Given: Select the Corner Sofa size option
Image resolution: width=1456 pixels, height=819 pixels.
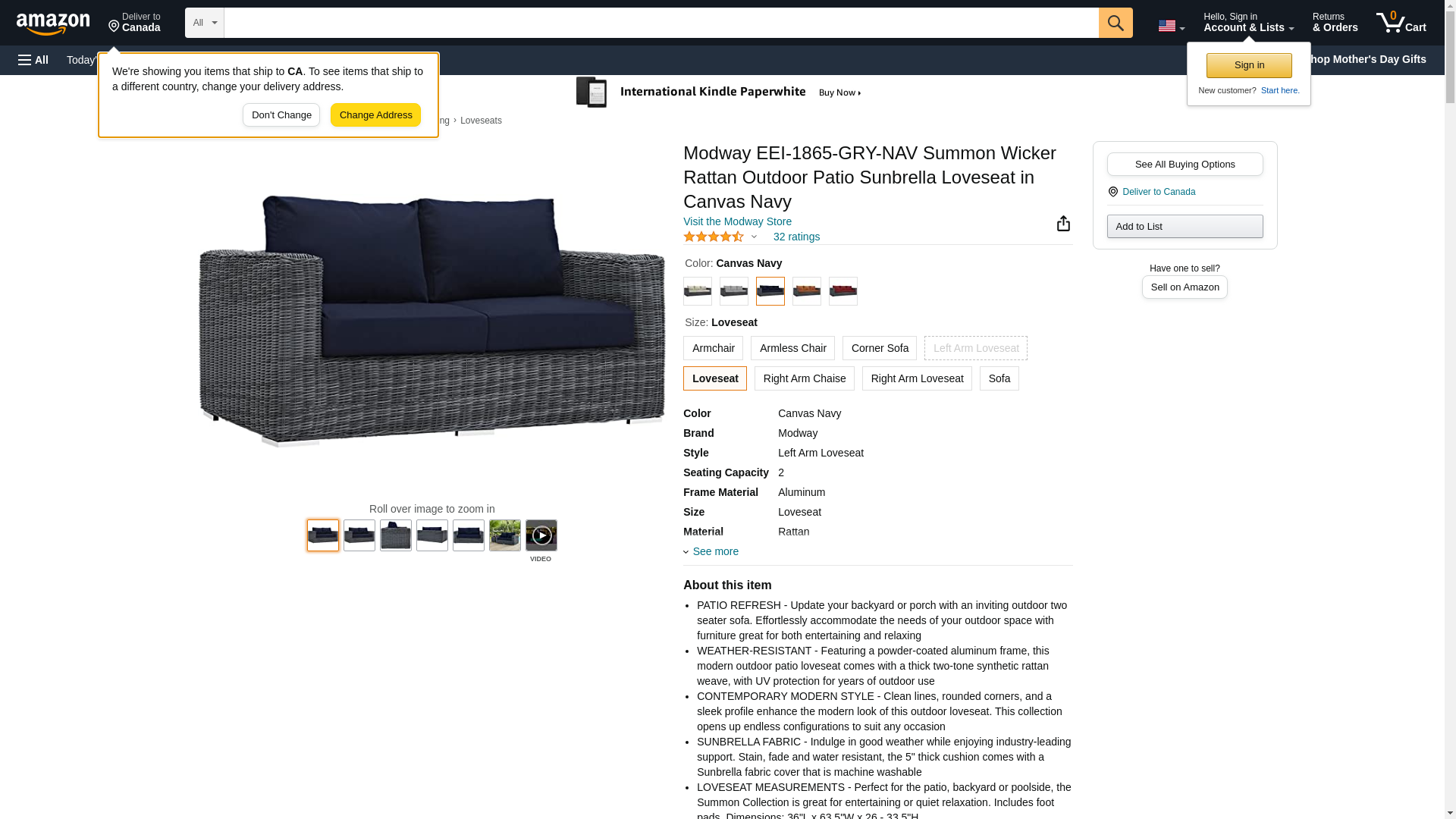Looking at the screenshot, I should click(880, 348).
